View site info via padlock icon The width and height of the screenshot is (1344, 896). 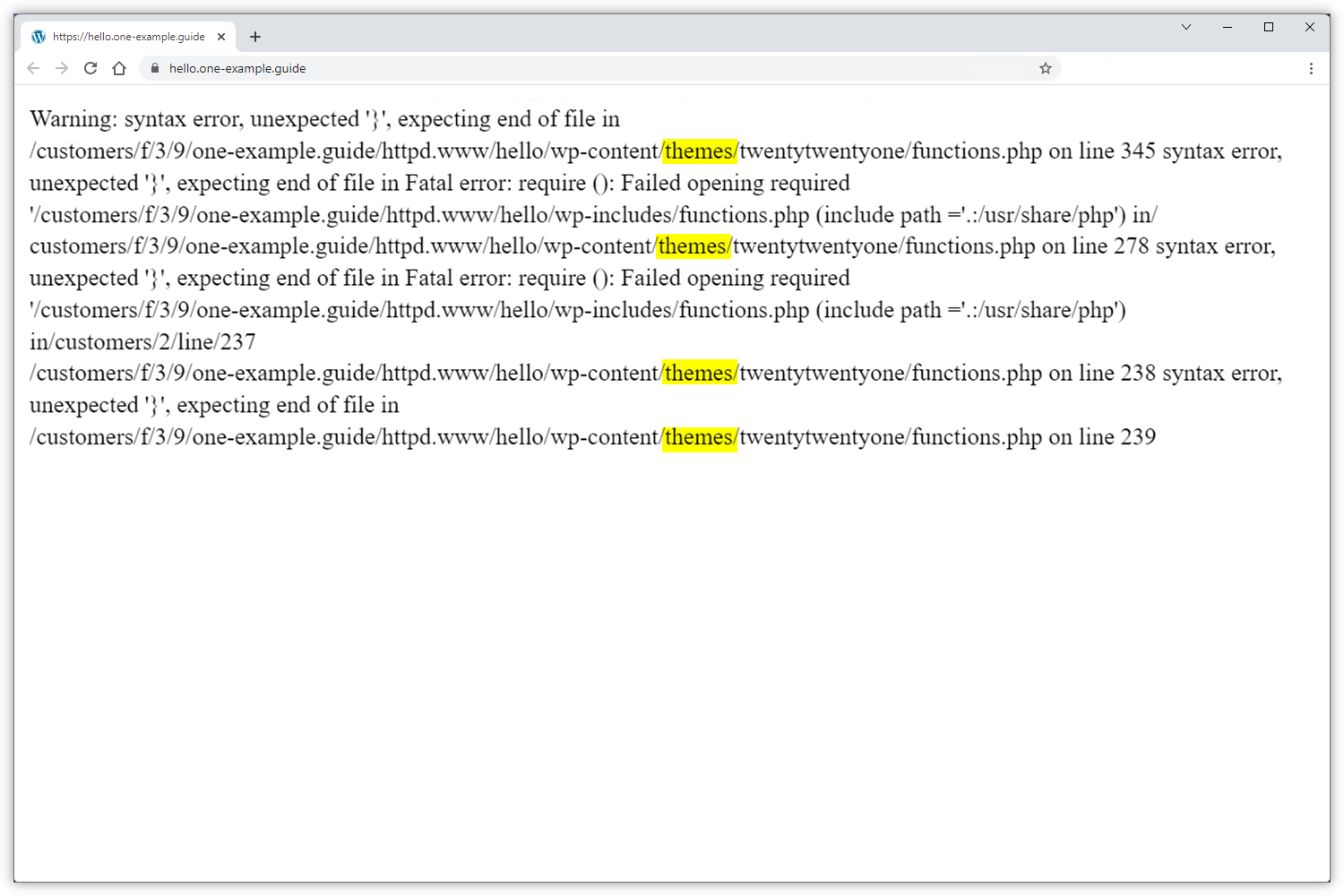click(155, 68)
